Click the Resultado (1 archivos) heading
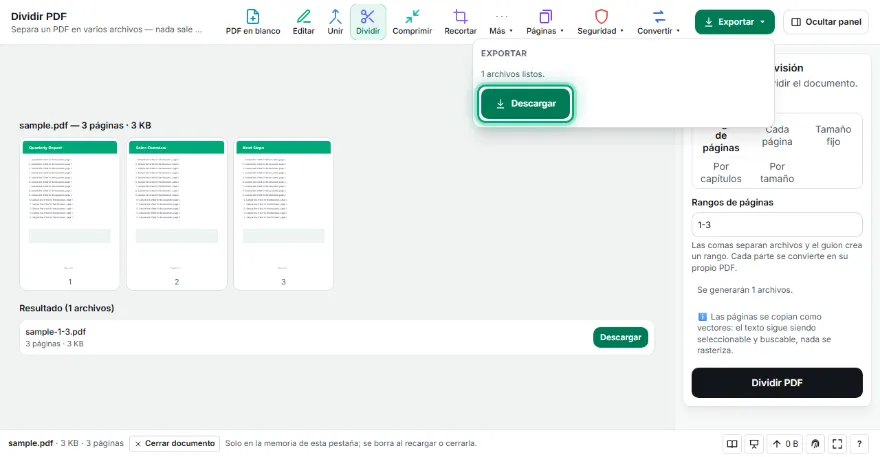880x457 pixels. pyautogui.click(x=67, y=308)
